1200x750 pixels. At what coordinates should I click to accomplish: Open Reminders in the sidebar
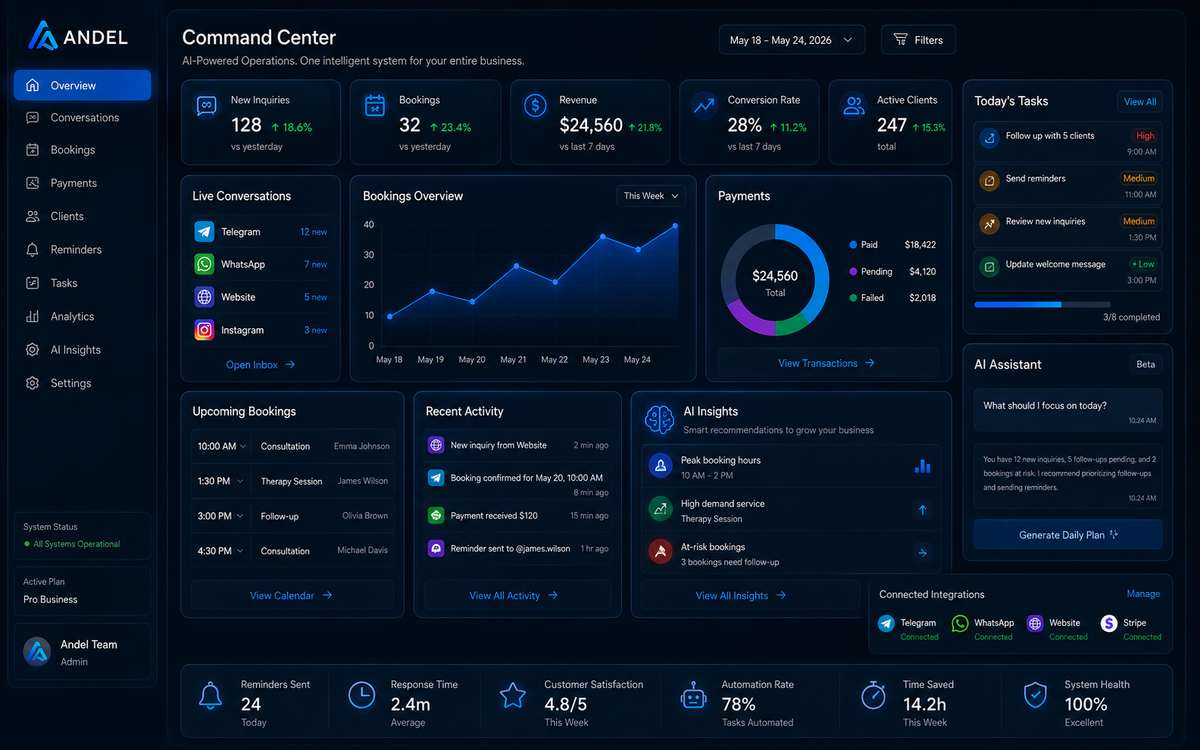tap(82, 250)
